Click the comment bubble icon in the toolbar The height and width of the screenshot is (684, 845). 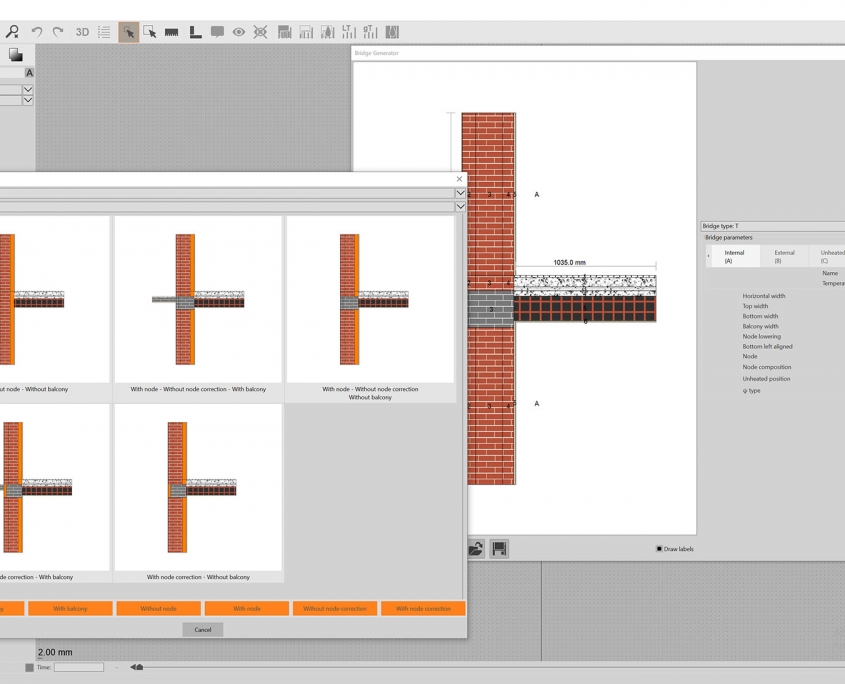click(x=216, y=31)
